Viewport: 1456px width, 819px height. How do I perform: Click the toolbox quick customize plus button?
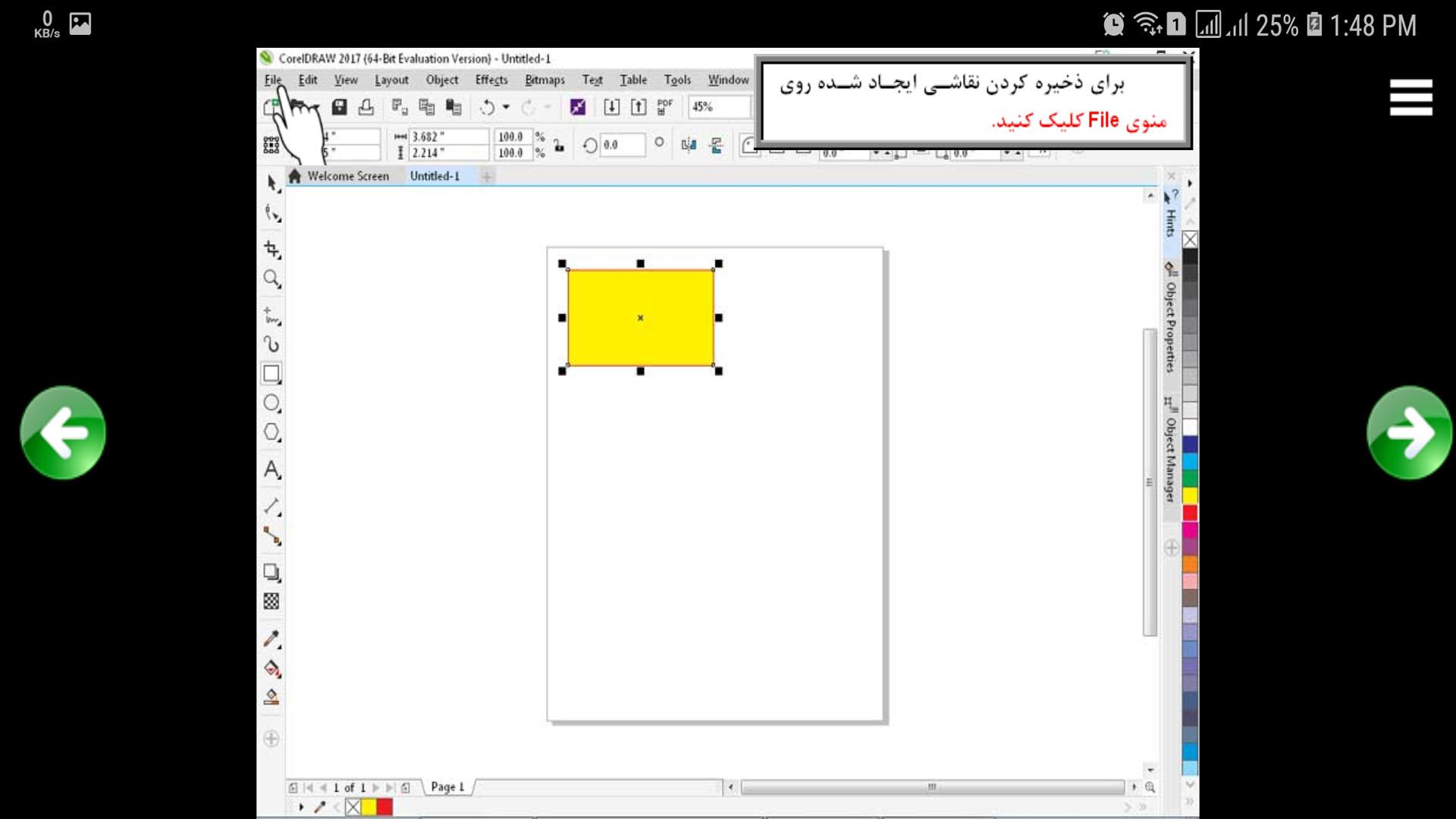[271, 739]
